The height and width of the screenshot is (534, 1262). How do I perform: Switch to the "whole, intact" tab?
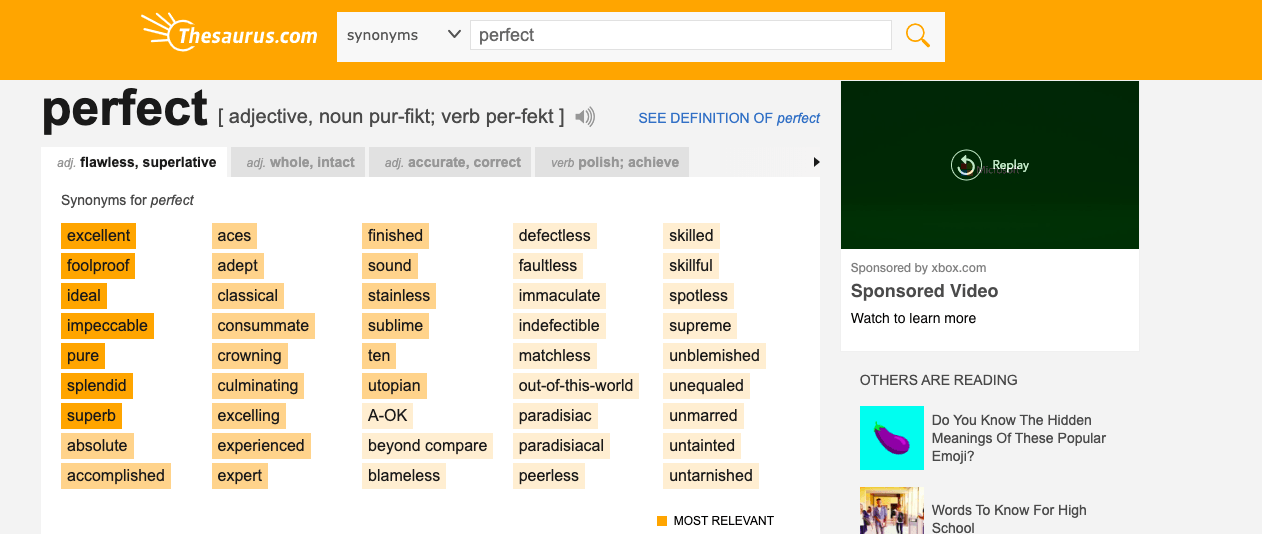click(300, 162)
